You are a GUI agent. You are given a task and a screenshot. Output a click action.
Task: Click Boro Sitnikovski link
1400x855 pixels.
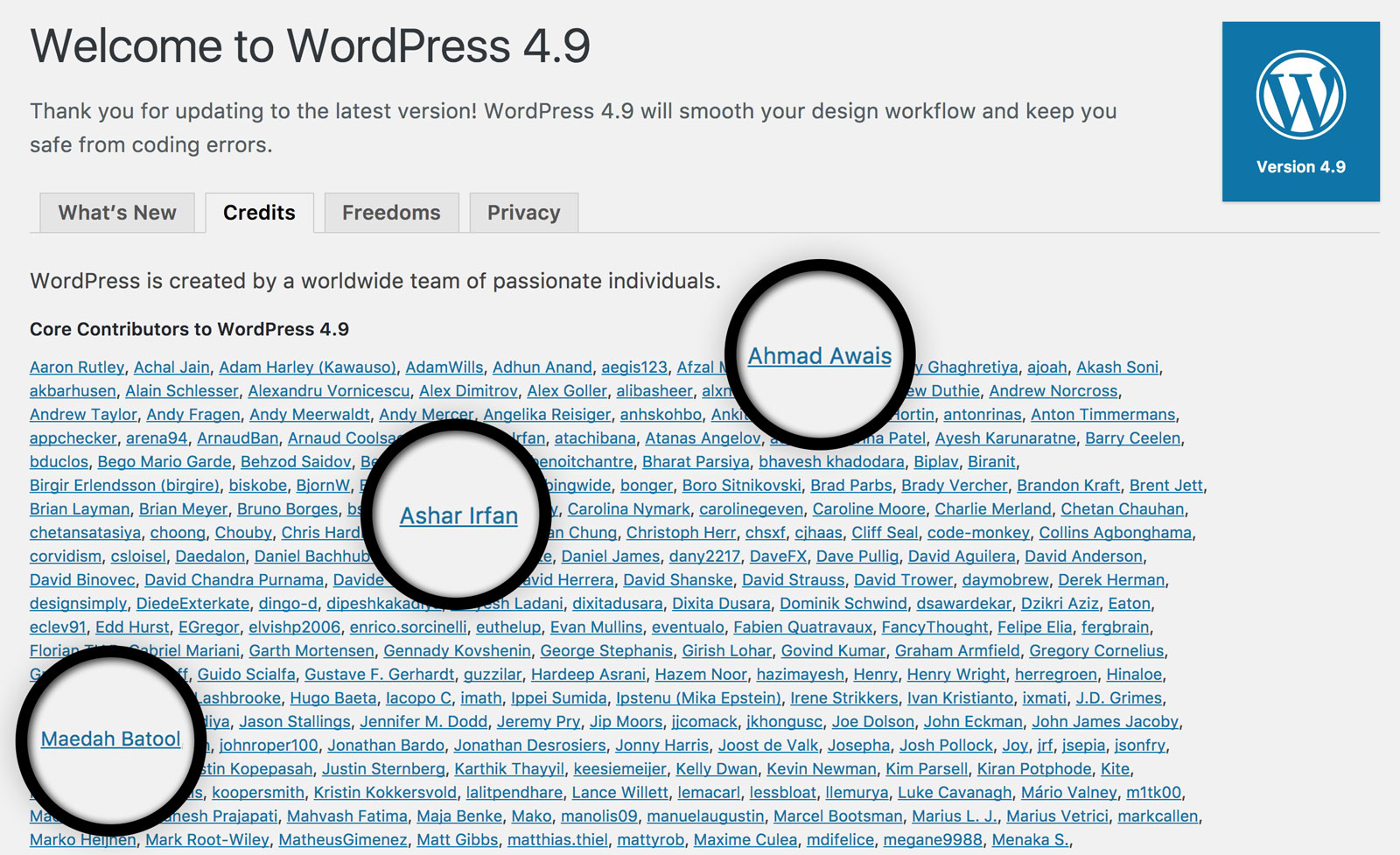click(742, 486)
